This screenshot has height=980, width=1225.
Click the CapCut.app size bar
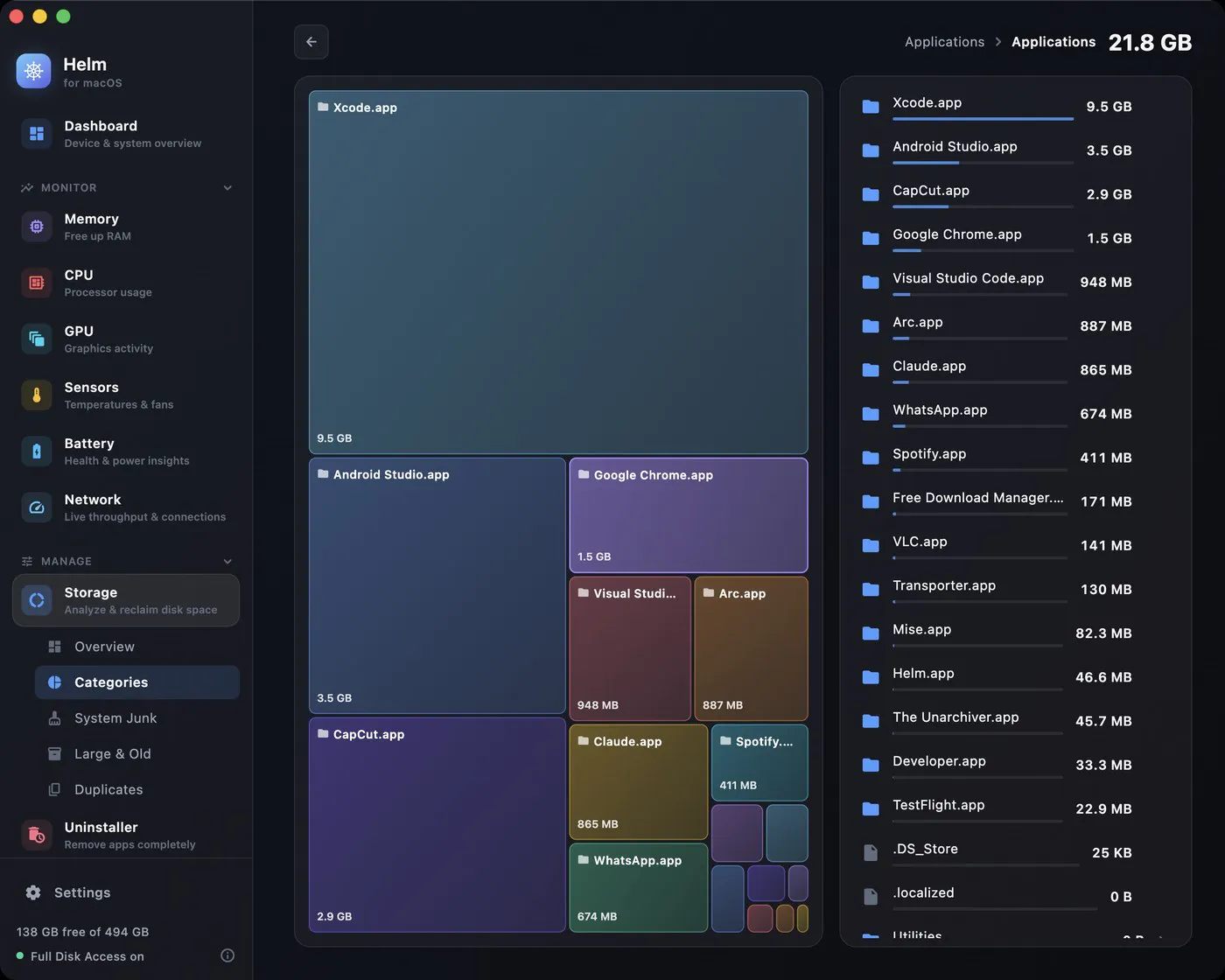(983, 206)
